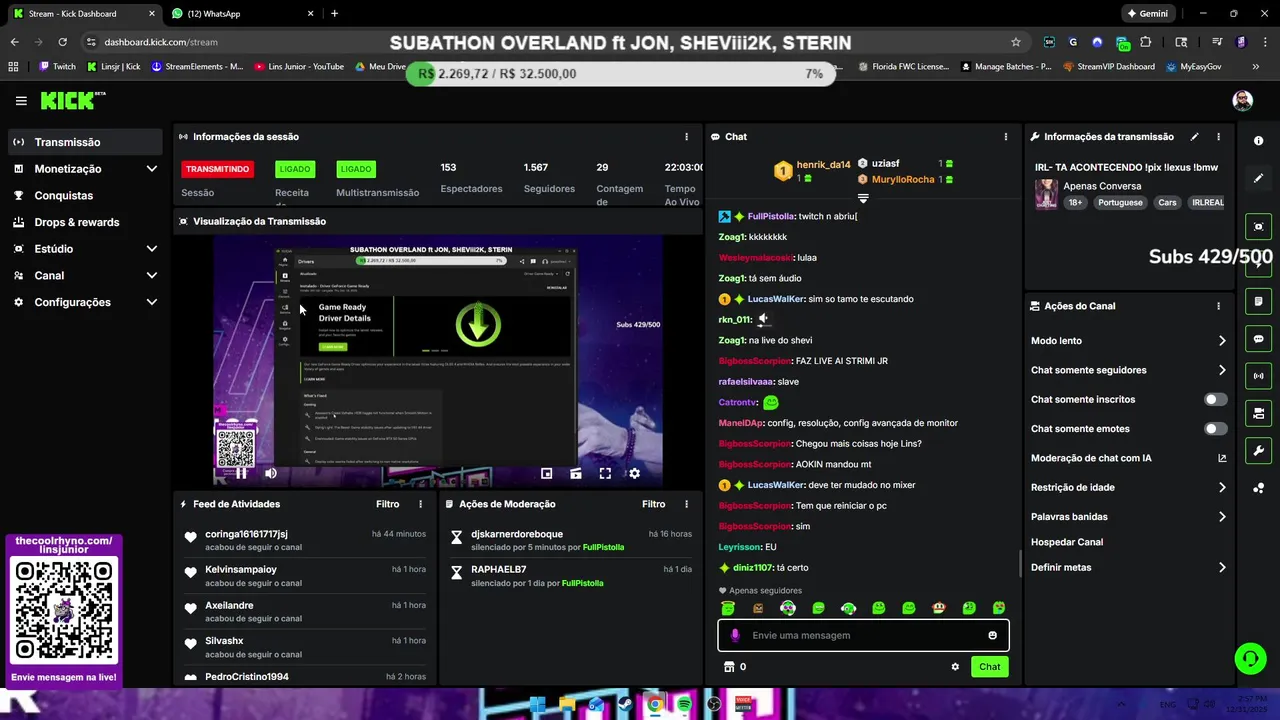This screenshot has width=1280, height=720.
Task: Toggle chat bubble panel in right rail
Action: coord(1259,339)
